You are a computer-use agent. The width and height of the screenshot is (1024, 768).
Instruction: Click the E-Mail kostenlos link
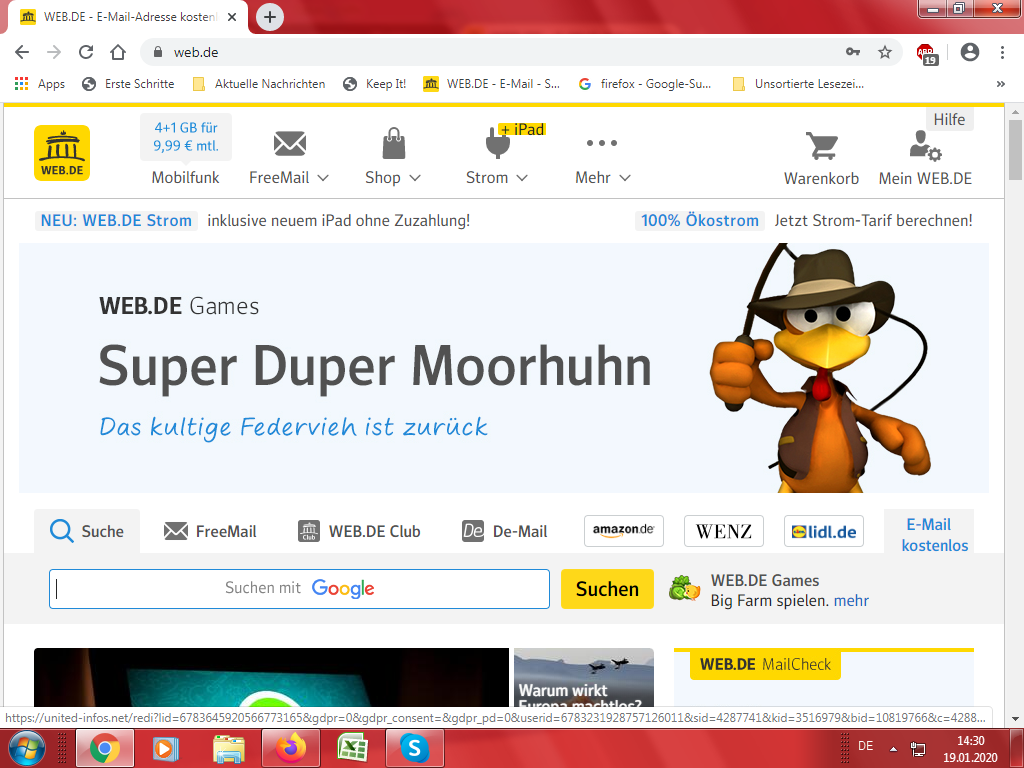pos(935,535)
